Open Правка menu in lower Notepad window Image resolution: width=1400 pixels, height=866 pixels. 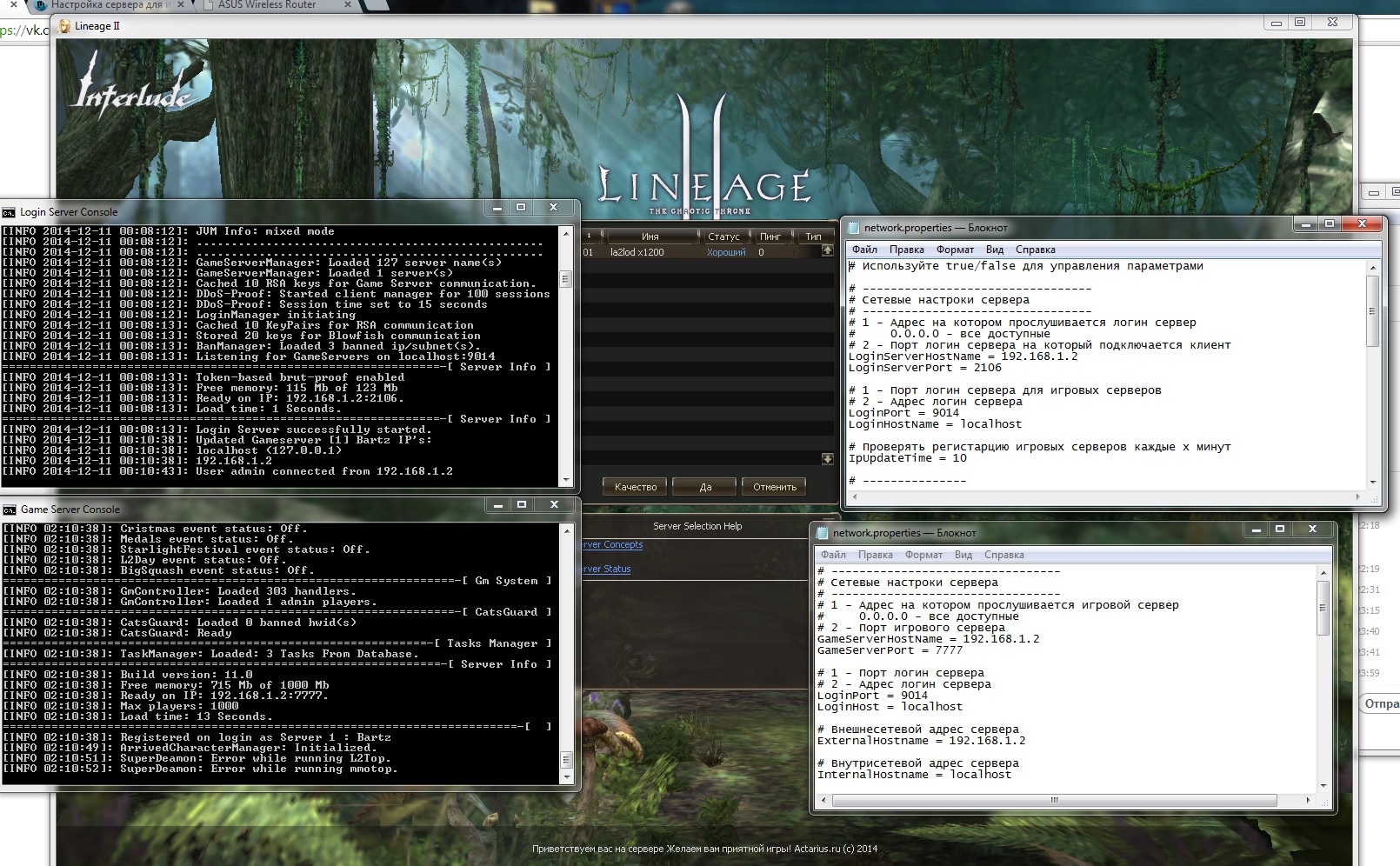875,555
